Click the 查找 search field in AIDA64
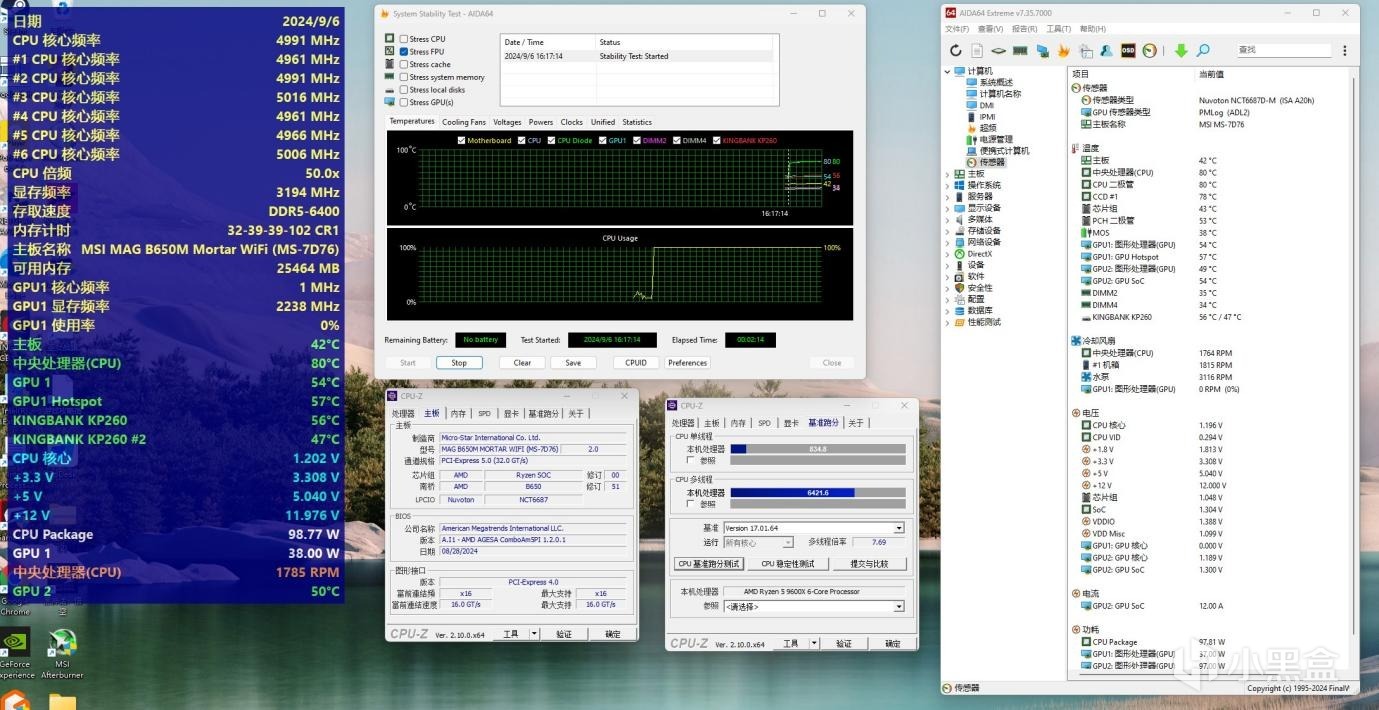This screenshot has width=1379, height=710. tap(1283, 50)
